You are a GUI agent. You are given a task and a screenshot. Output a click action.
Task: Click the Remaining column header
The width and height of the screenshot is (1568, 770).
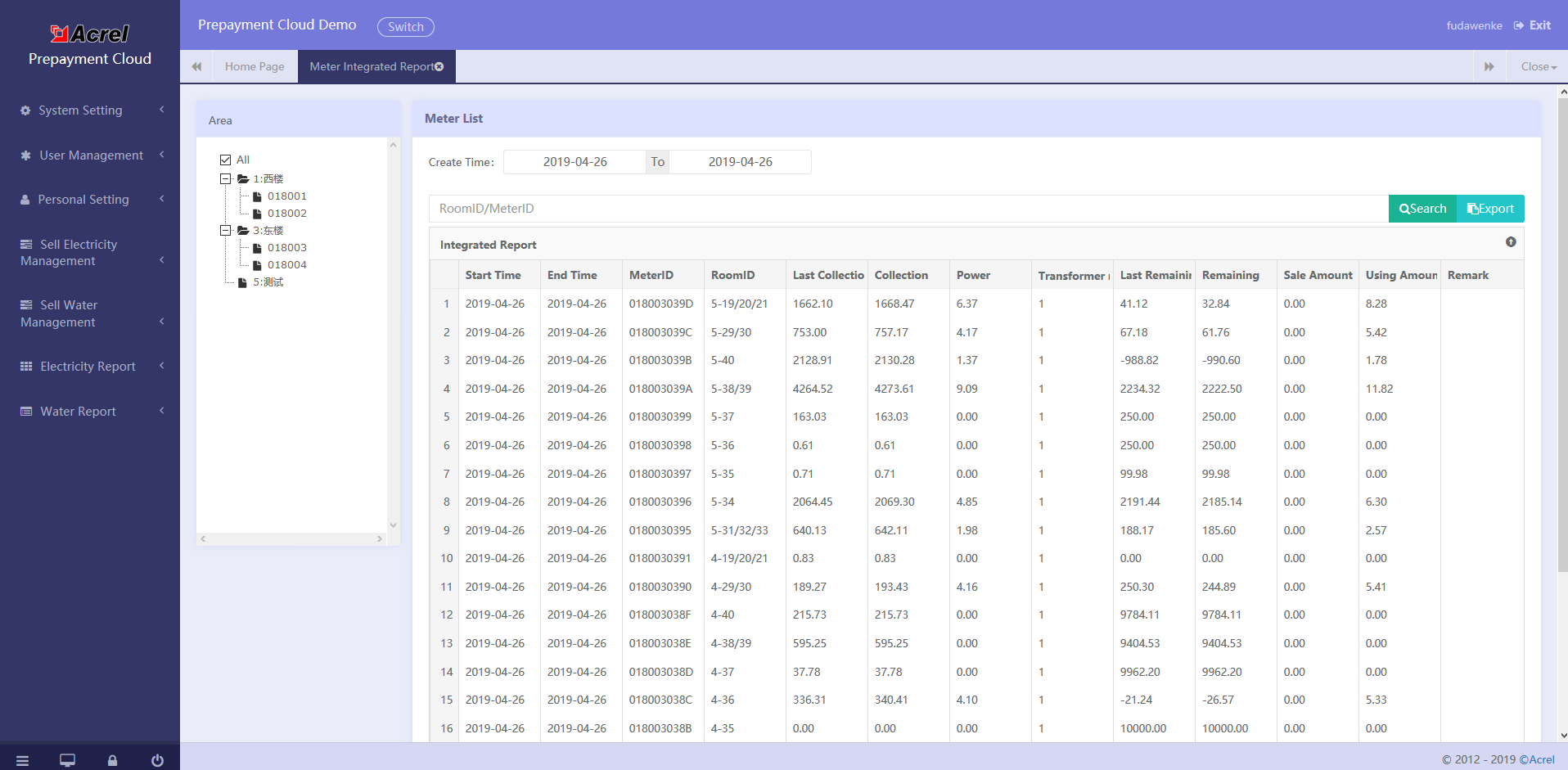pos(1236,275)
